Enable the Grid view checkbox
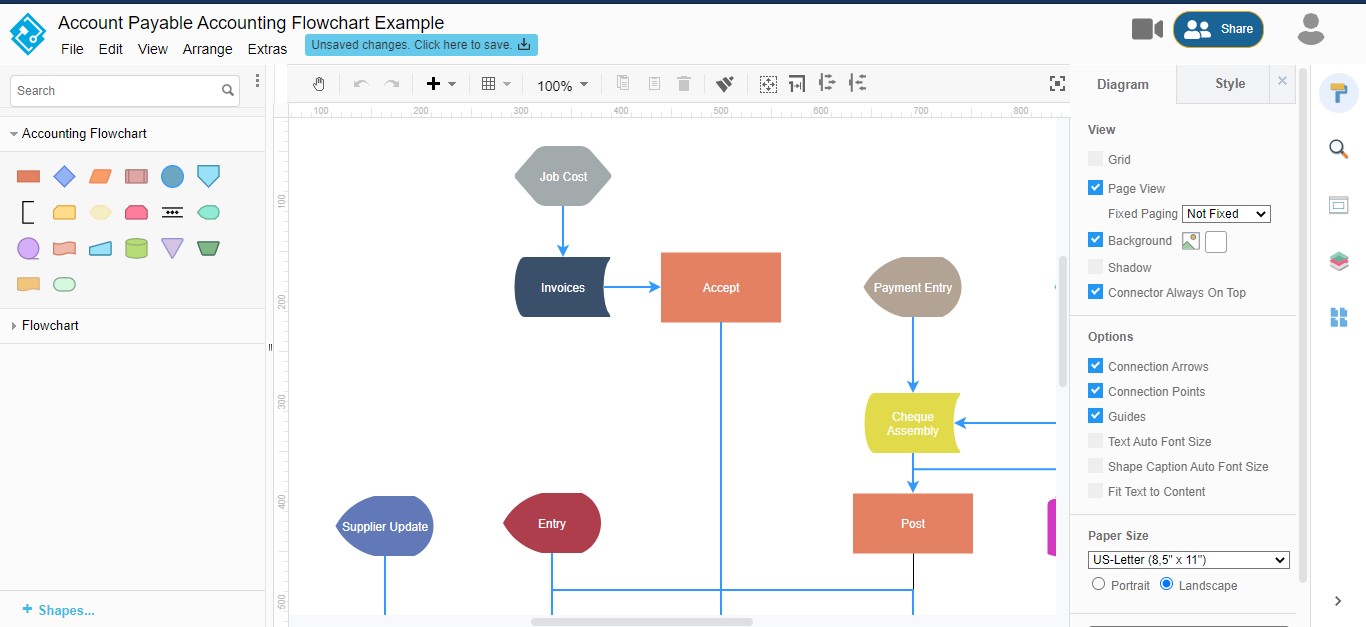This screenshot has width=1366, height=627. tap(1094, 159)
